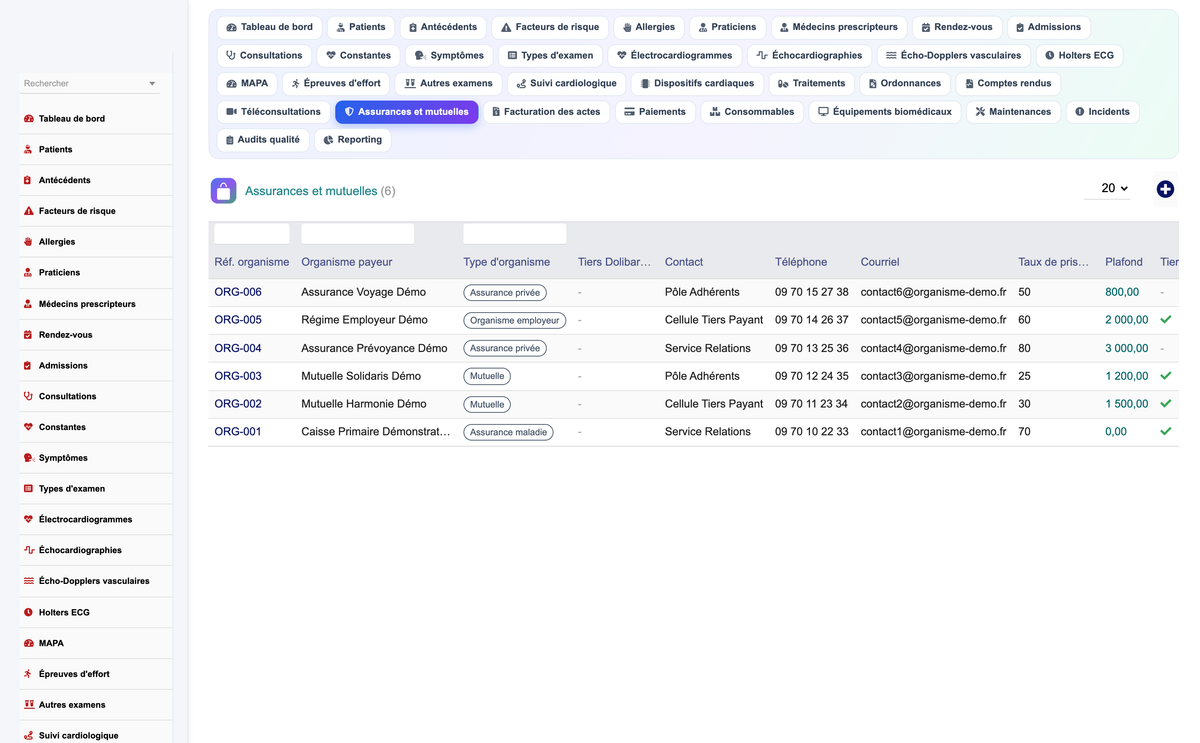Open the Ordonnances tab
Image resolution: width=1200 pixels, height=743 pixels.
click(x=904, y=84)
